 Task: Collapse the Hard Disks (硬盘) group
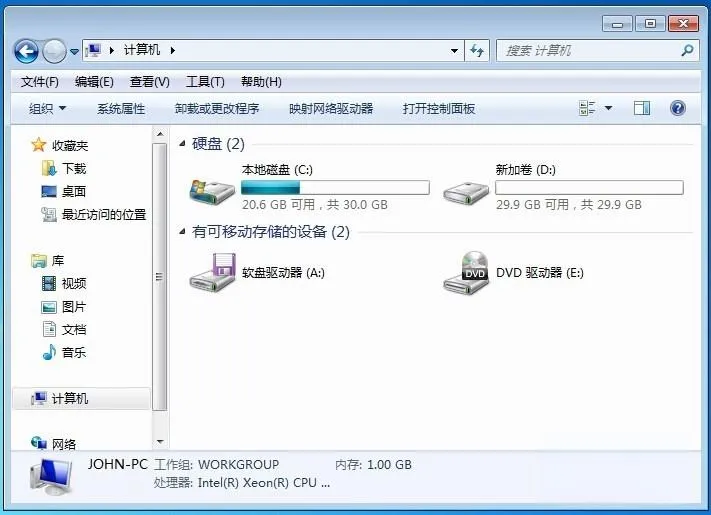coord(182,145)
